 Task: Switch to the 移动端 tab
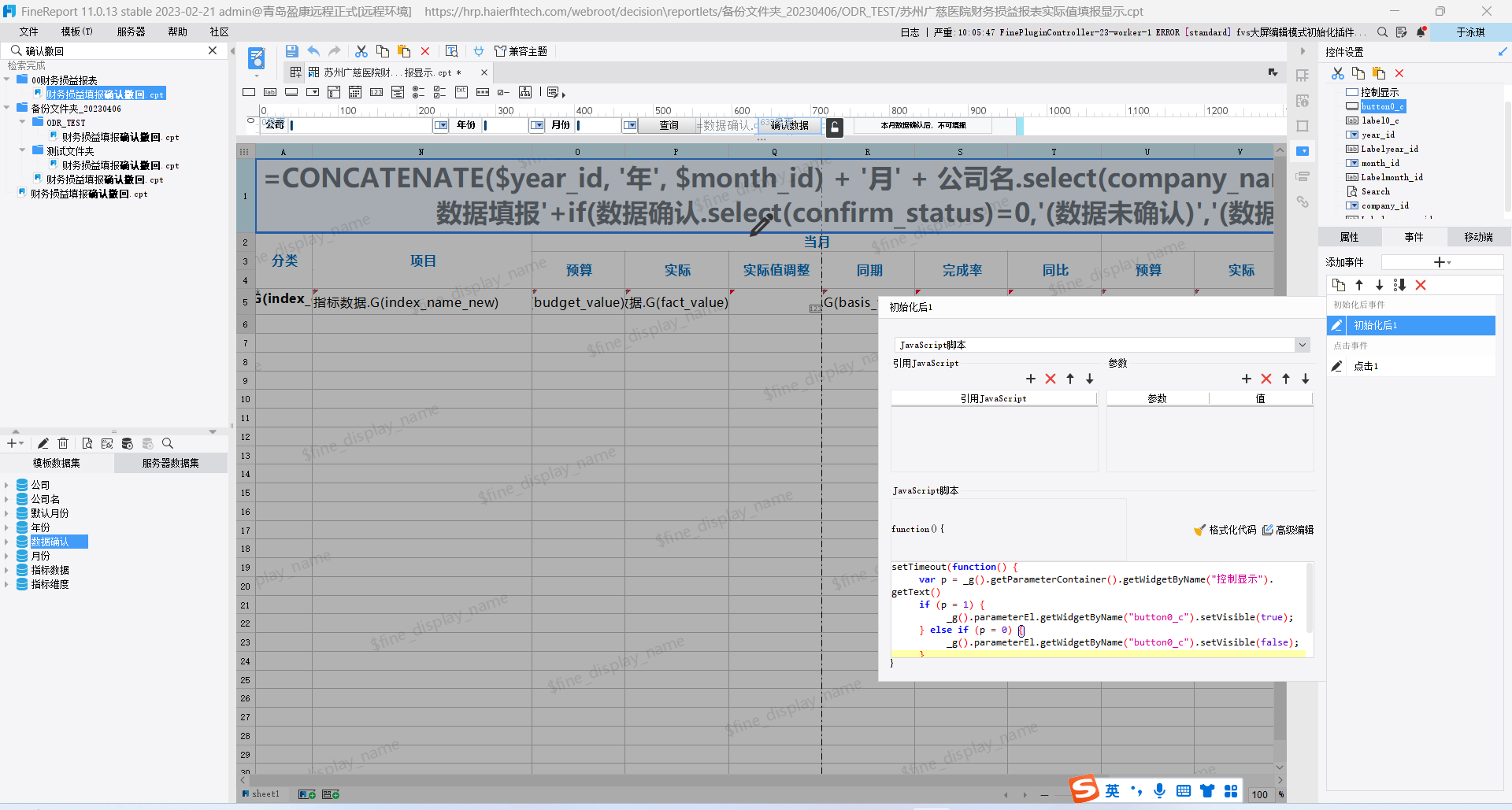point(1478,237)
